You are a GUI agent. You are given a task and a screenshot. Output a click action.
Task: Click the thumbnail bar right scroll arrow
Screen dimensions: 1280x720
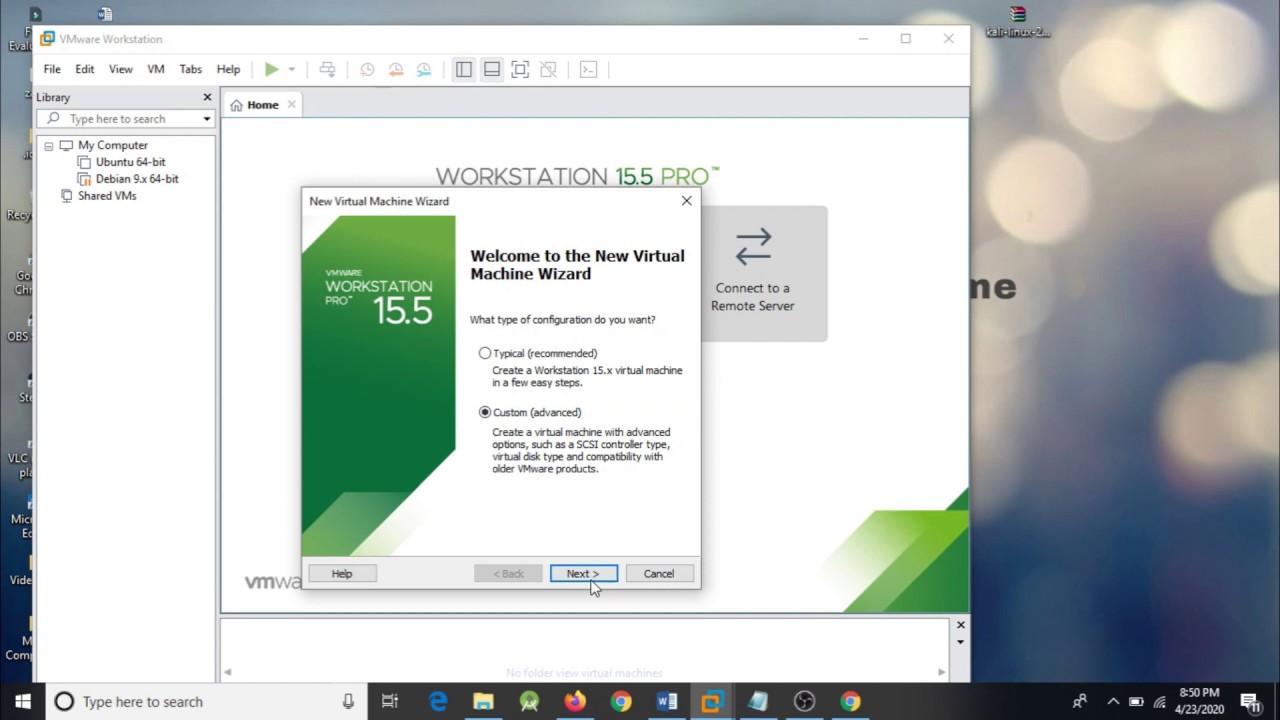[942, 673]
